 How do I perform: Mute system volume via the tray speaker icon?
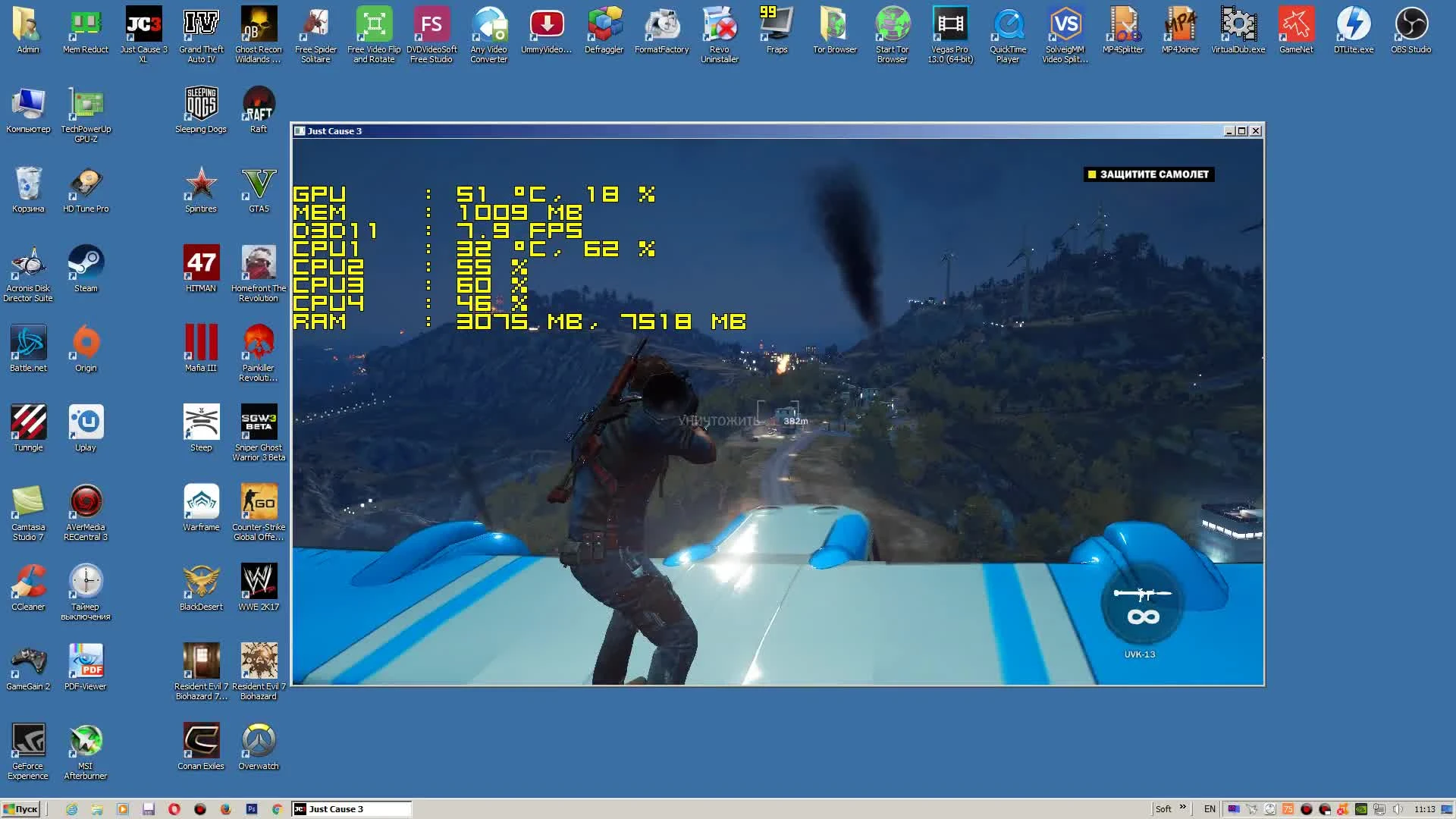(1398, 808)
